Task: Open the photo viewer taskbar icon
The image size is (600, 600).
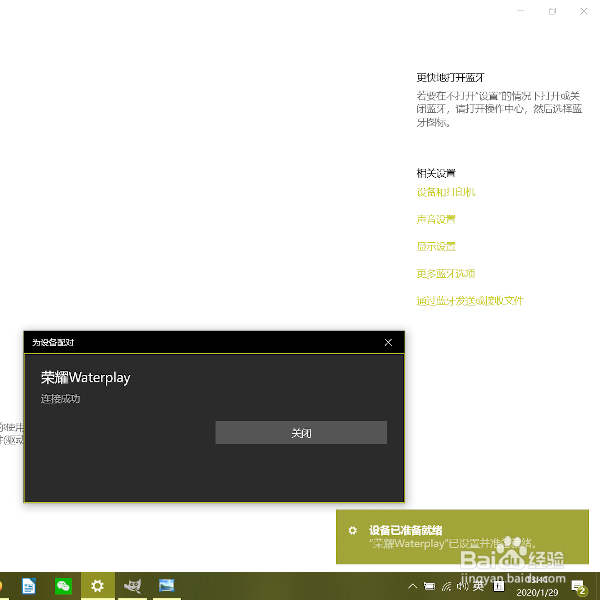Action: (166, 585)
